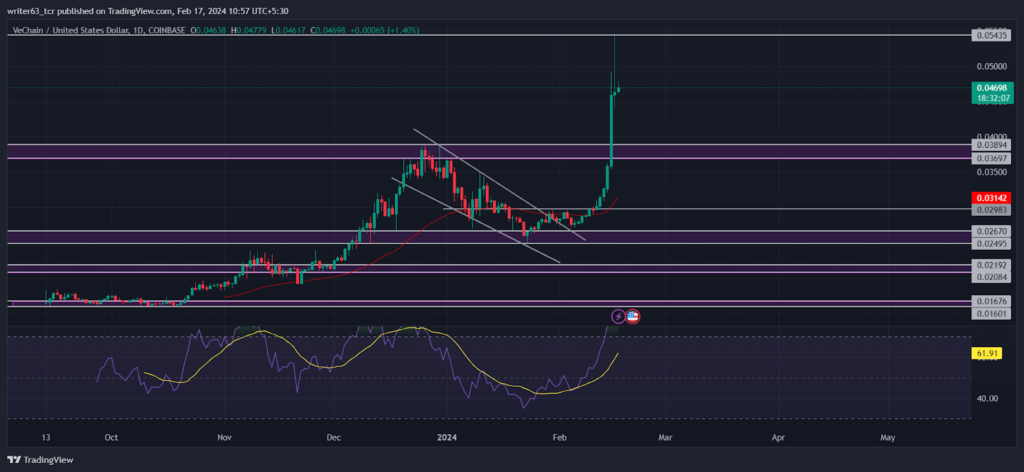Click the 0.03894 price level label
Image resolution: width=1024 pixels, height=472 pixels.
coord(991,145)
